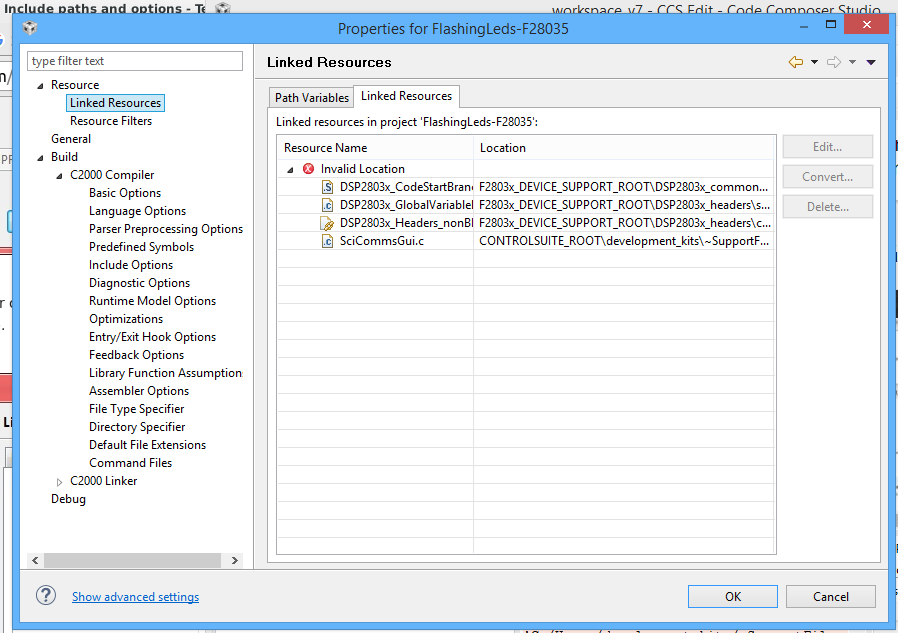
Task: Click the help question mark icon
Action: [46, 595]
